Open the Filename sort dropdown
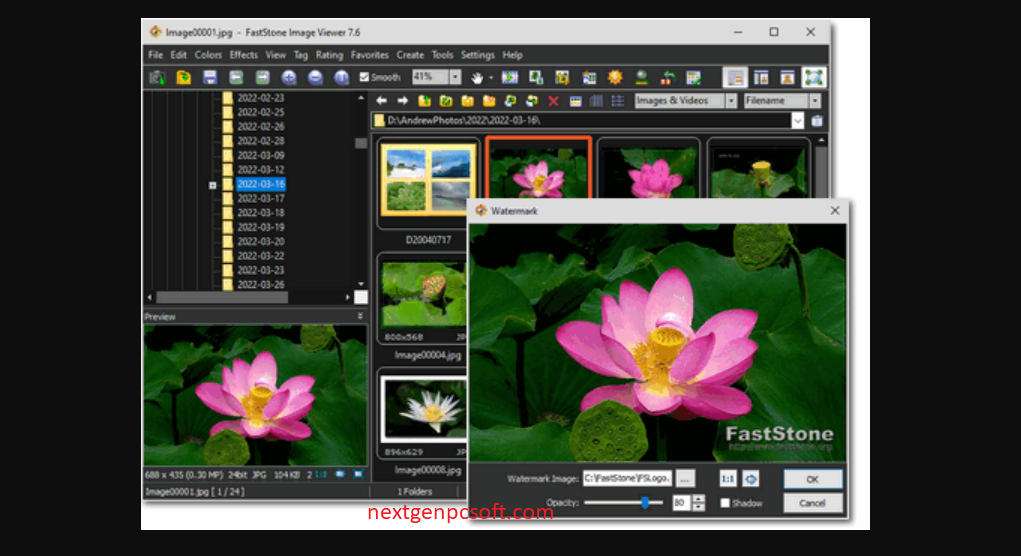 click(815, 101)
